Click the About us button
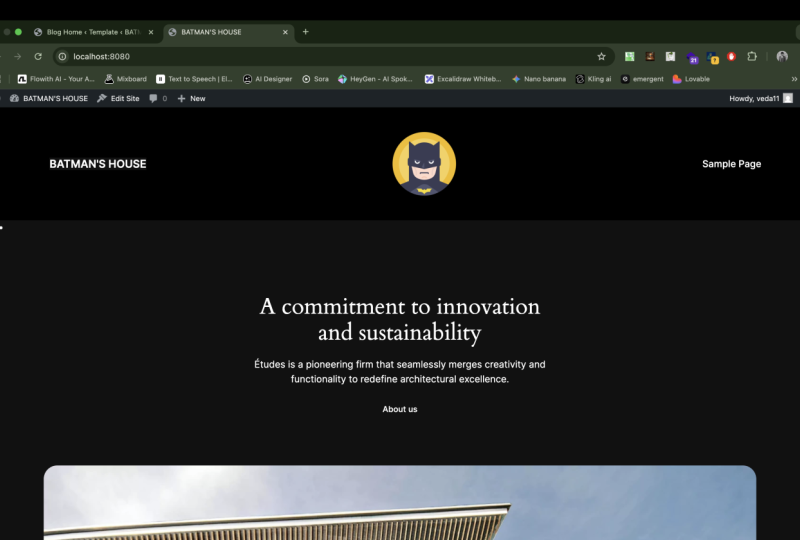The height and width of the screenshot is (540, 800). [x=400, y=409]
